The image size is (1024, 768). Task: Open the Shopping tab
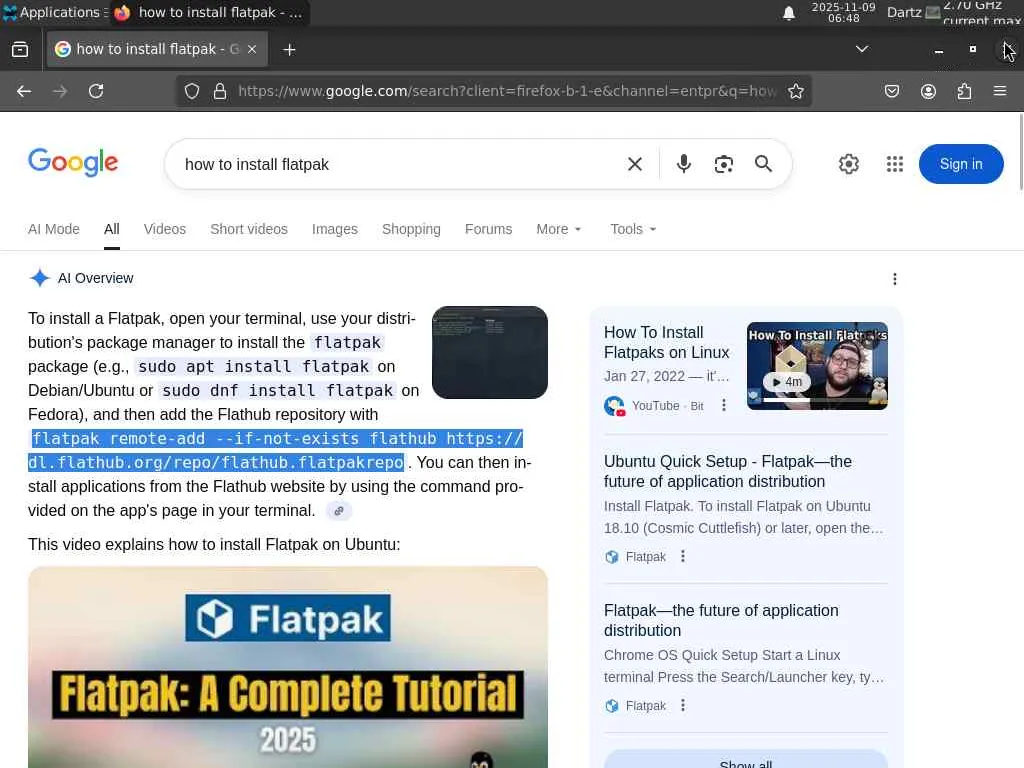tap(411, 229)
